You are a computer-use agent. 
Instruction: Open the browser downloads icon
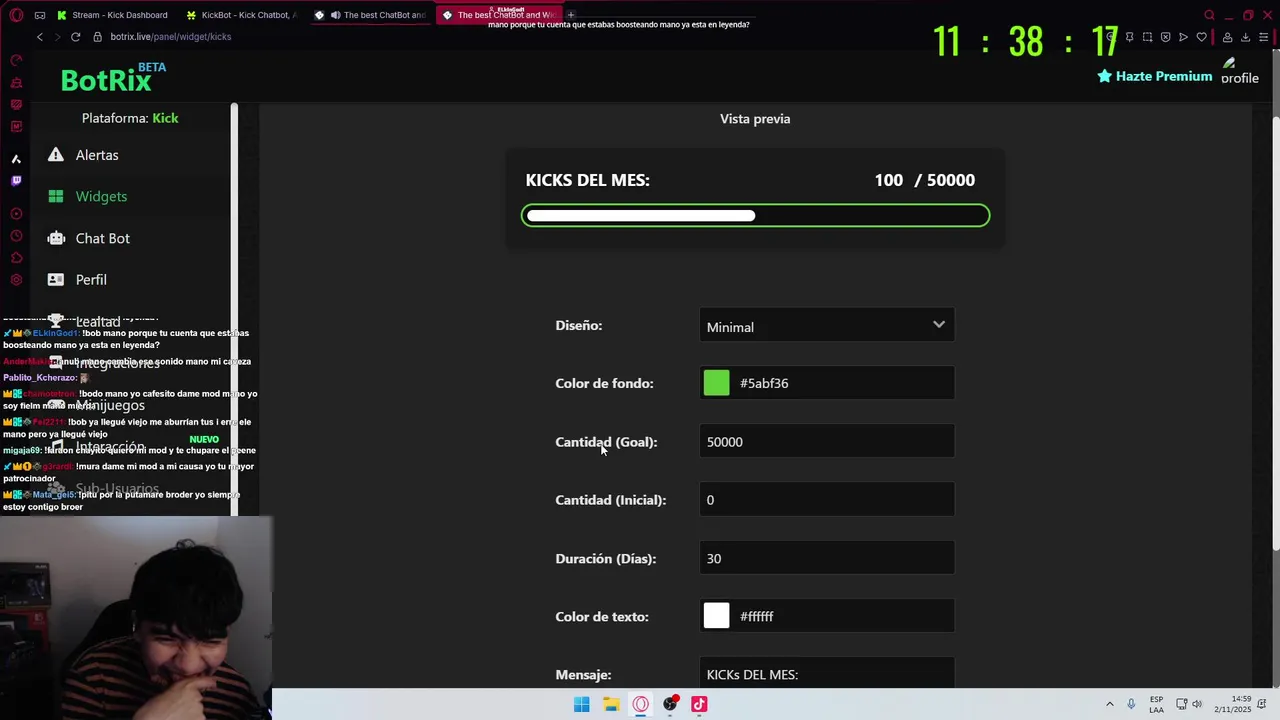click(x=1245, y=37)
